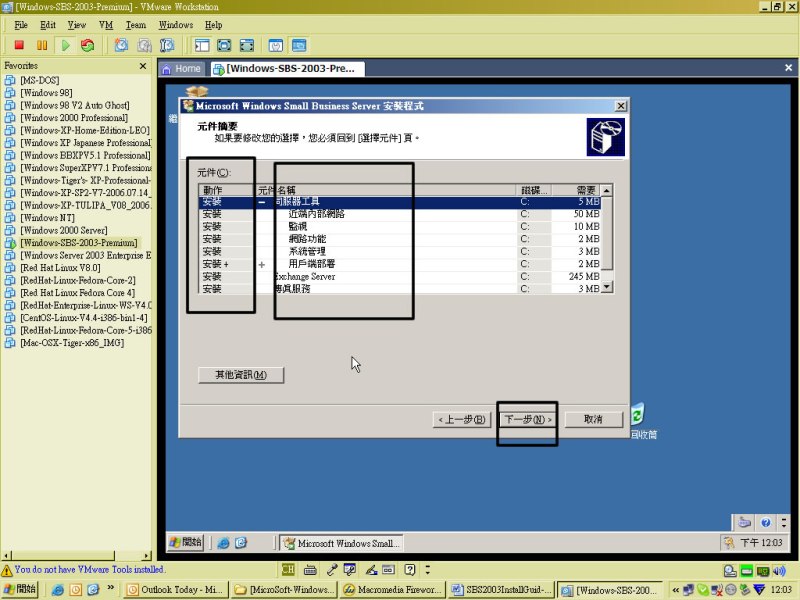The width and height of the screenshot is (800, 600).
Task: Launch Internet Explorer from host quick launch
Action: coord(58,590)
